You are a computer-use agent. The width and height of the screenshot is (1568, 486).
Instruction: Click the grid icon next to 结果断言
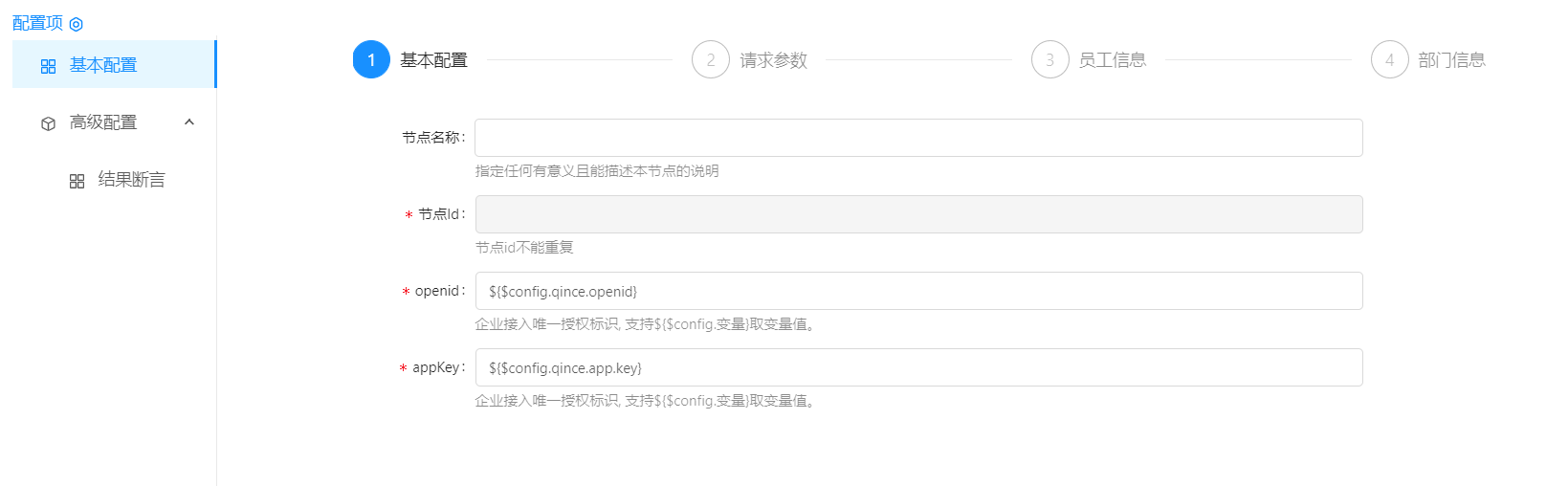tap(77, 181)
